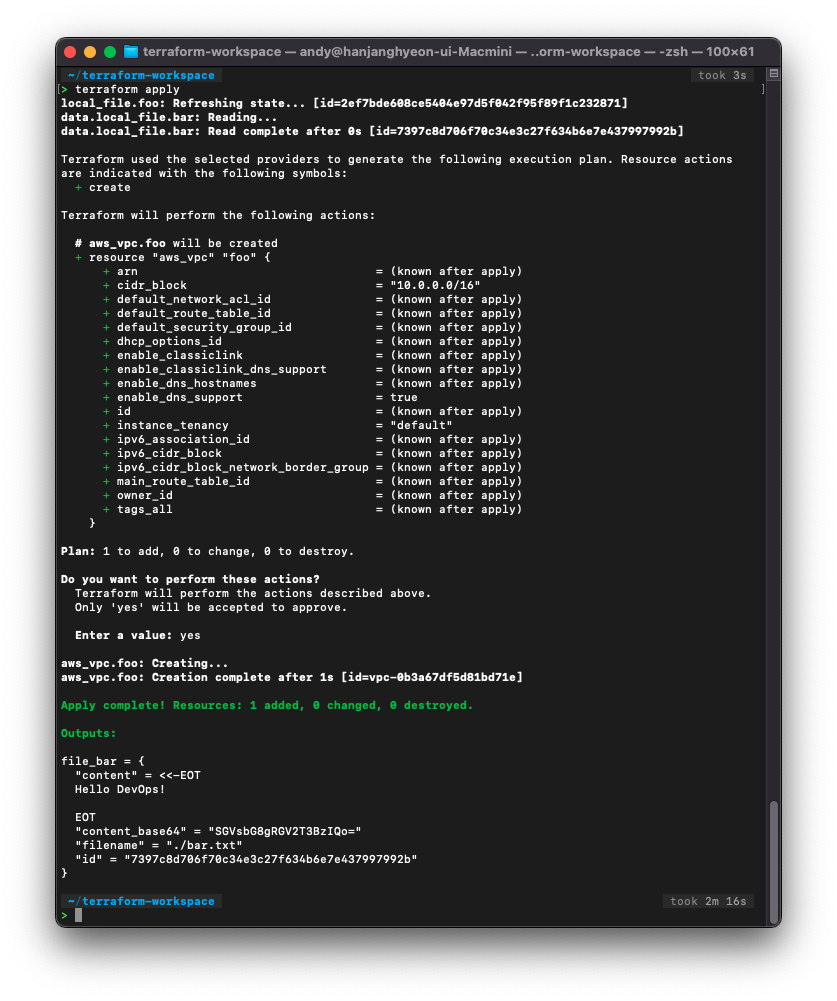Click the 'file_bar = {' output line
Screen dimensions: 837x1001
(x=103, y=762)
